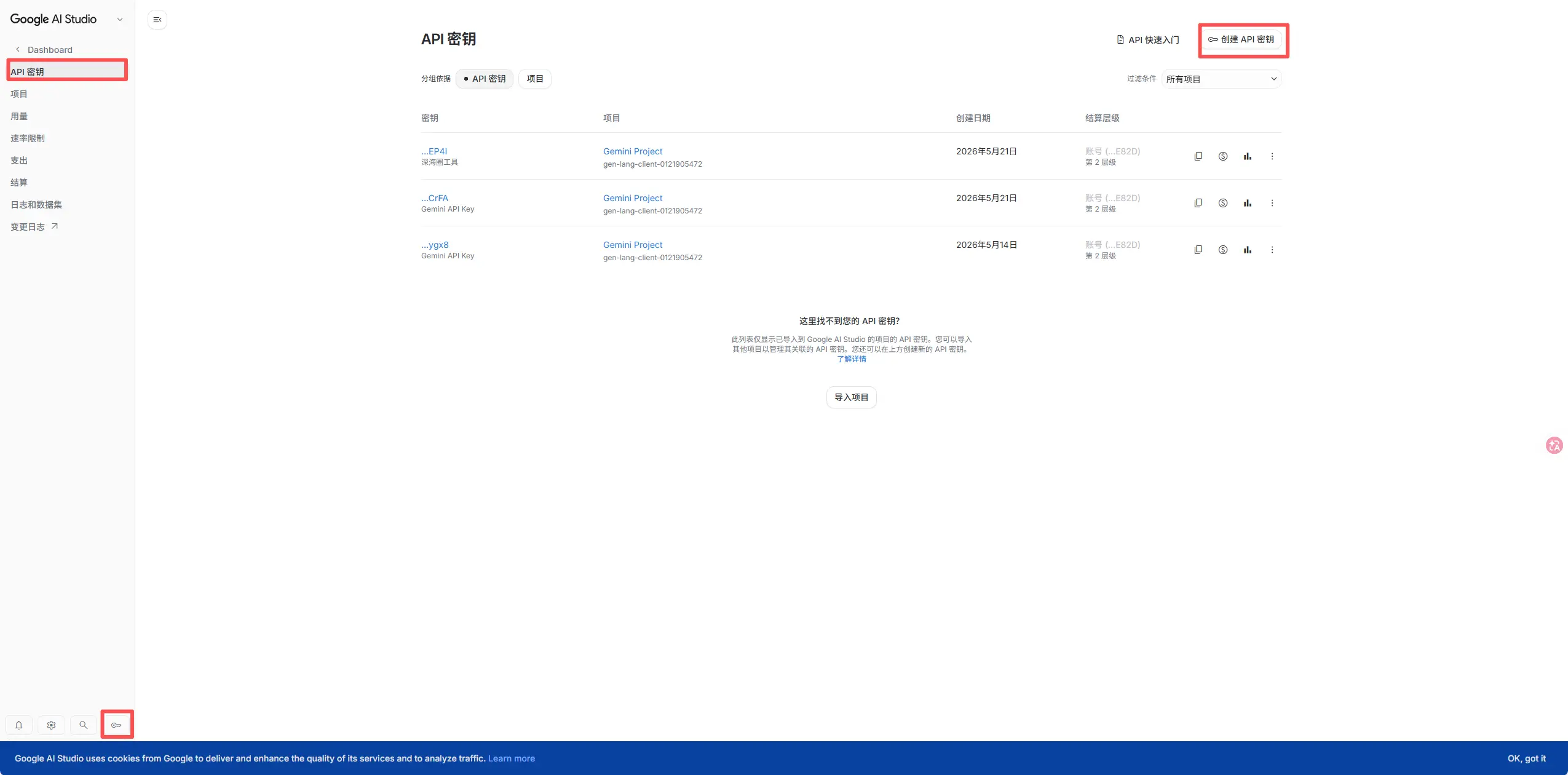Open 变更日志 external link in sidebar
This screenshot has height=775, width=1568.
34,227
